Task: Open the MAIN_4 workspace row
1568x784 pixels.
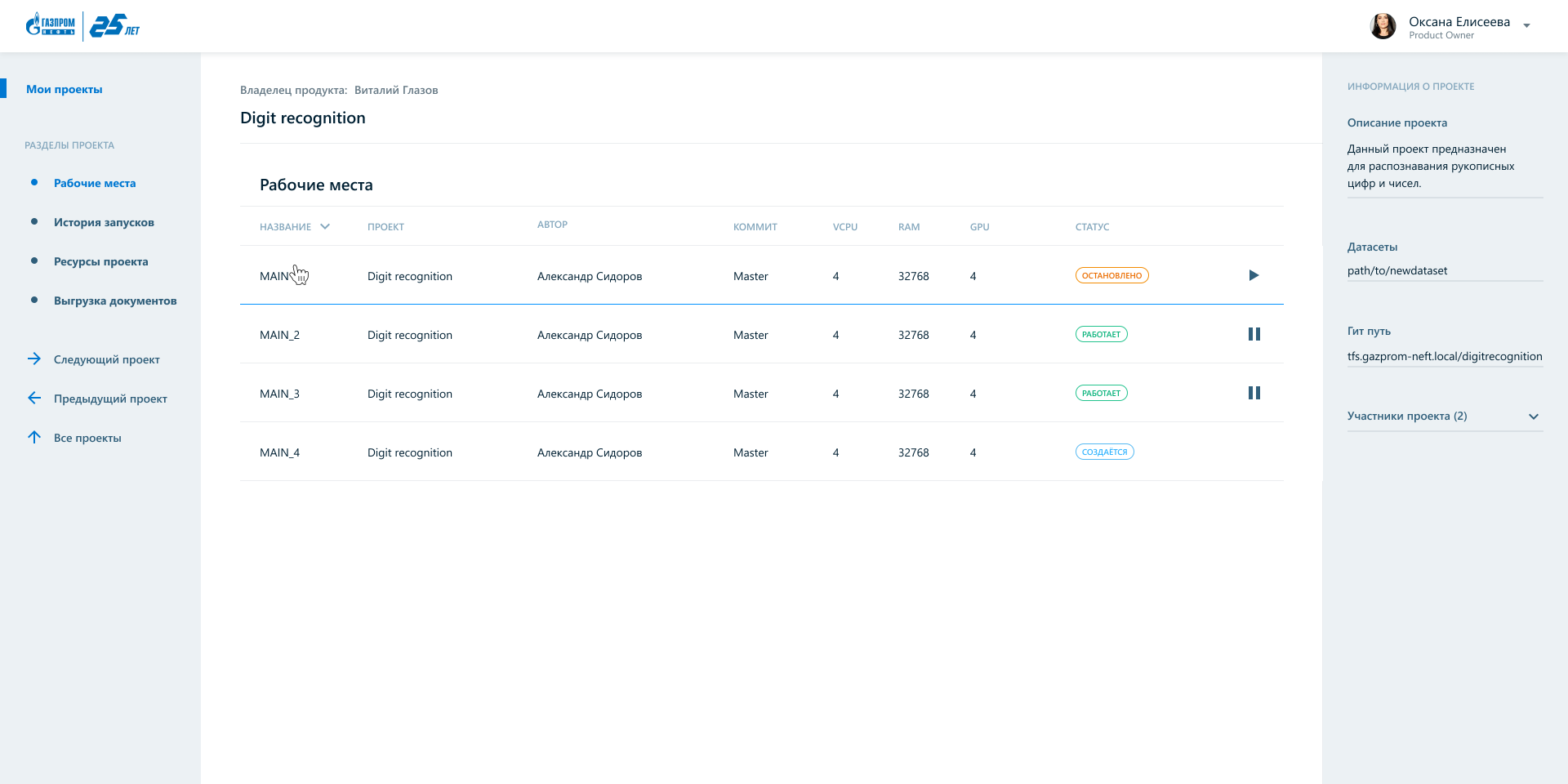Action: (279, 452)
